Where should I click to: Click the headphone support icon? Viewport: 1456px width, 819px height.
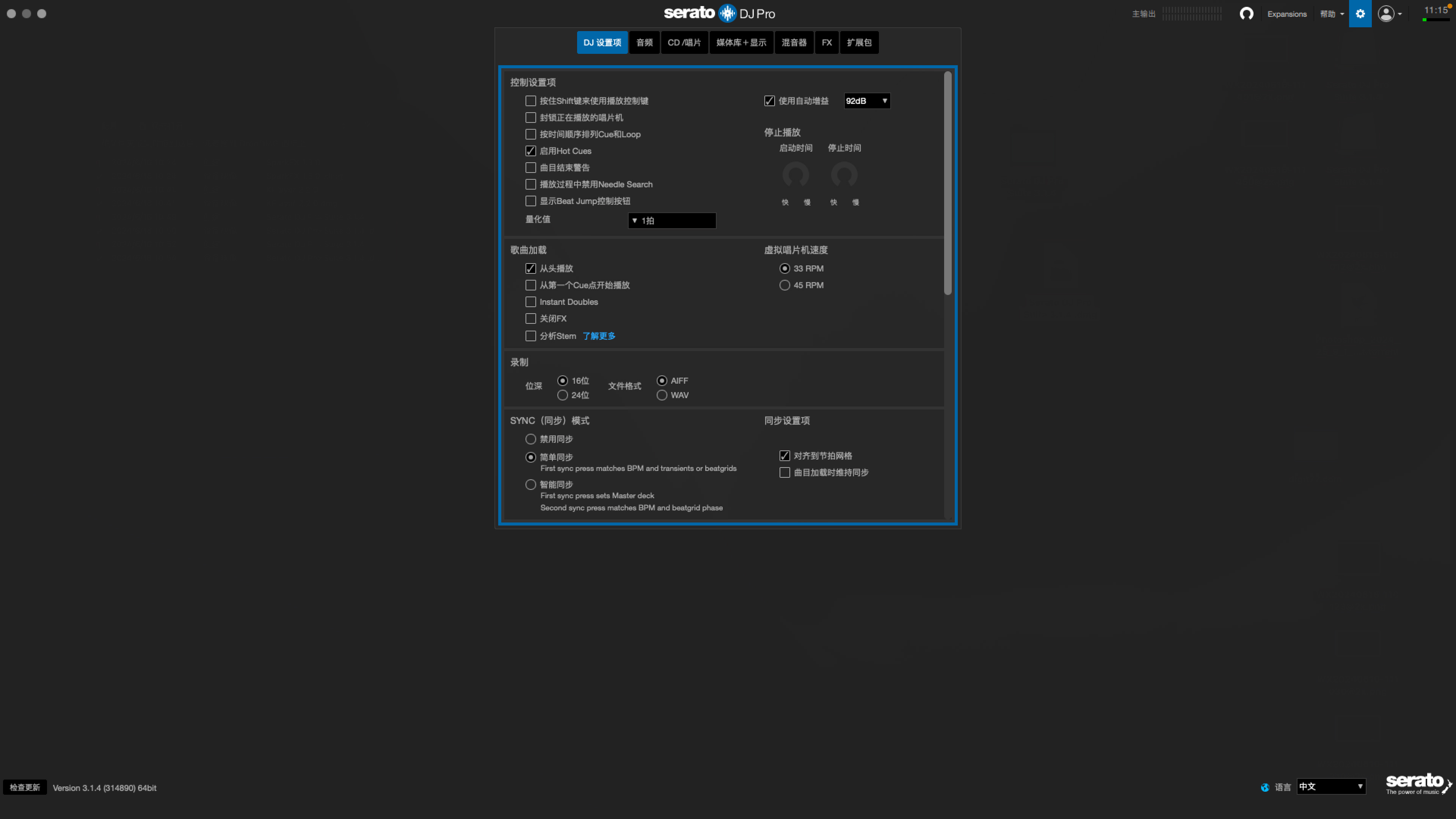1246,14
